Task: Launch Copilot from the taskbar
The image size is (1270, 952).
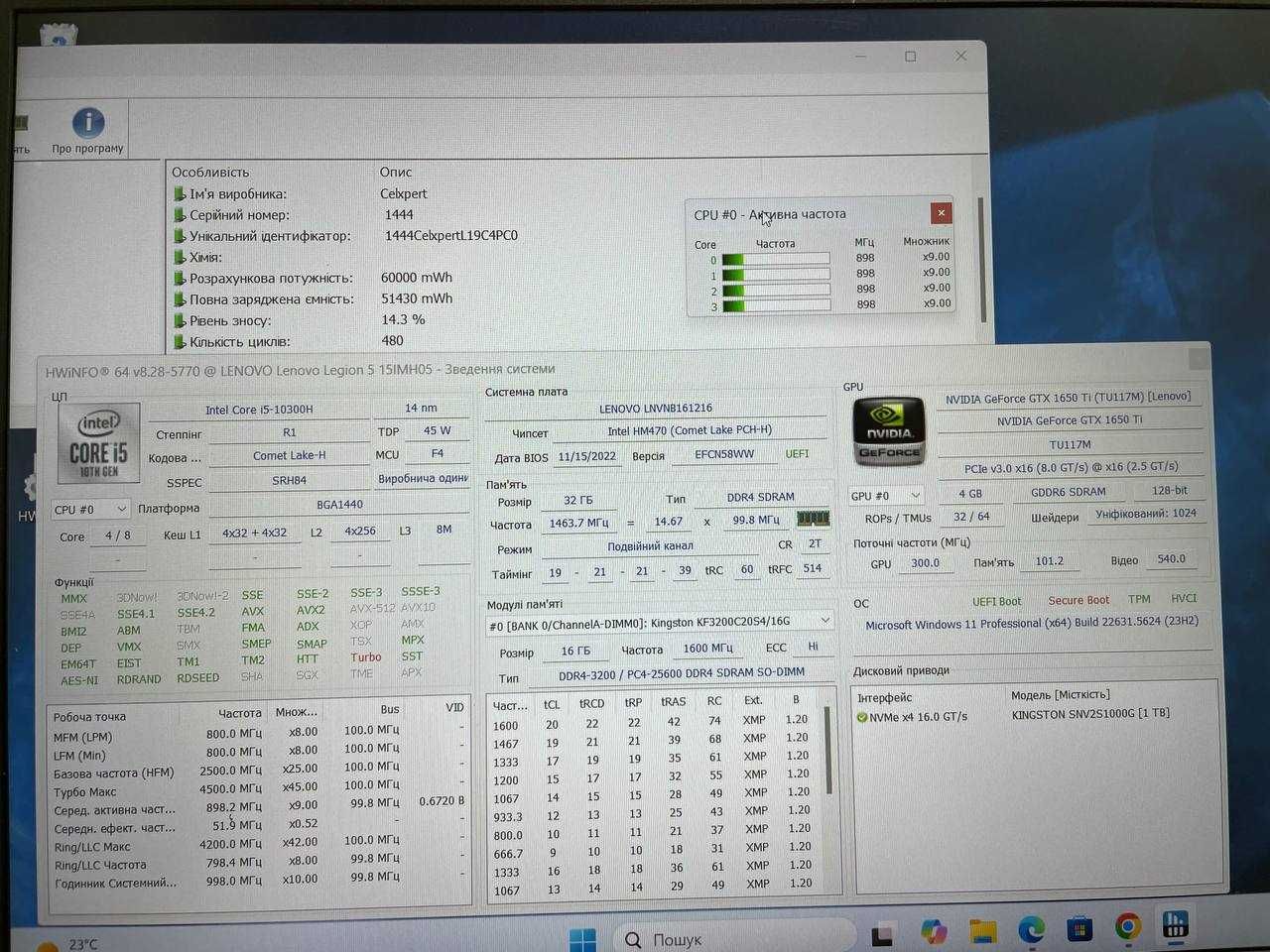Action: pyautogui.click(x=934, y=931)
